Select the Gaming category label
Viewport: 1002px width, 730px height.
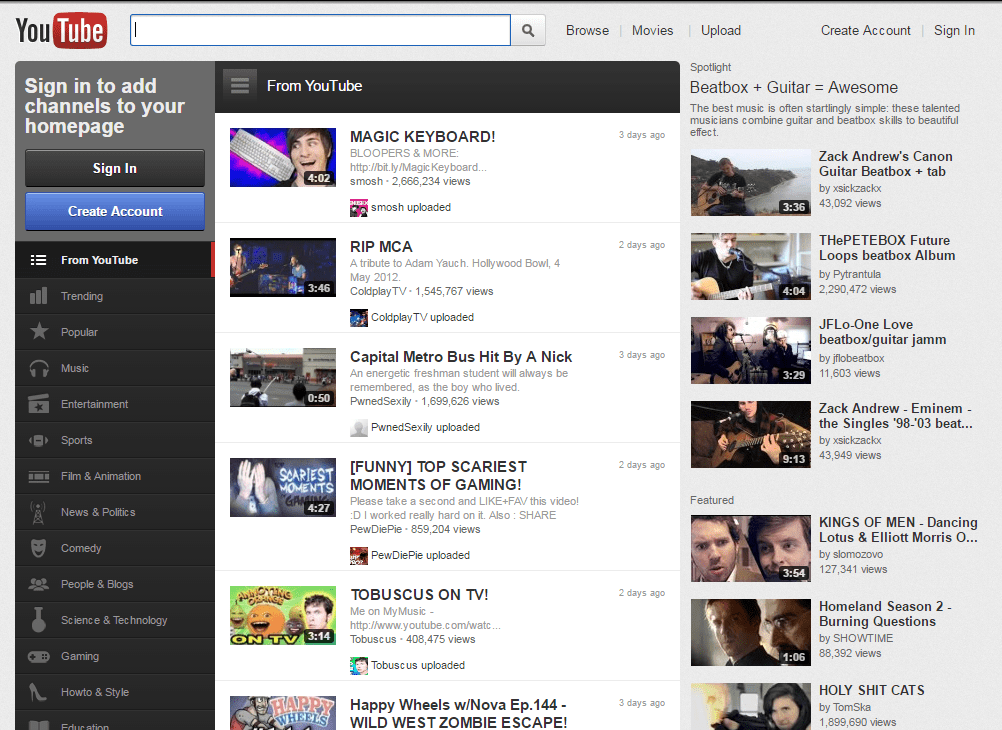[80, 656]
